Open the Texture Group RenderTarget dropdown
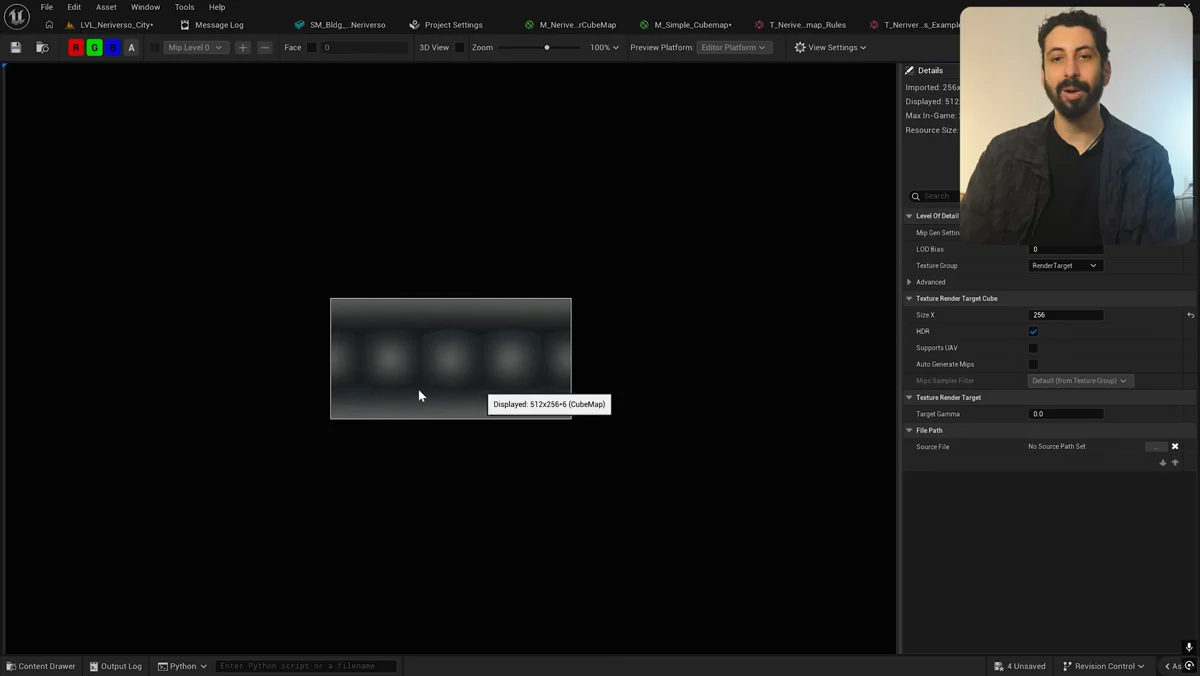Viewport: 1200px width, 676px height. 1065,265
